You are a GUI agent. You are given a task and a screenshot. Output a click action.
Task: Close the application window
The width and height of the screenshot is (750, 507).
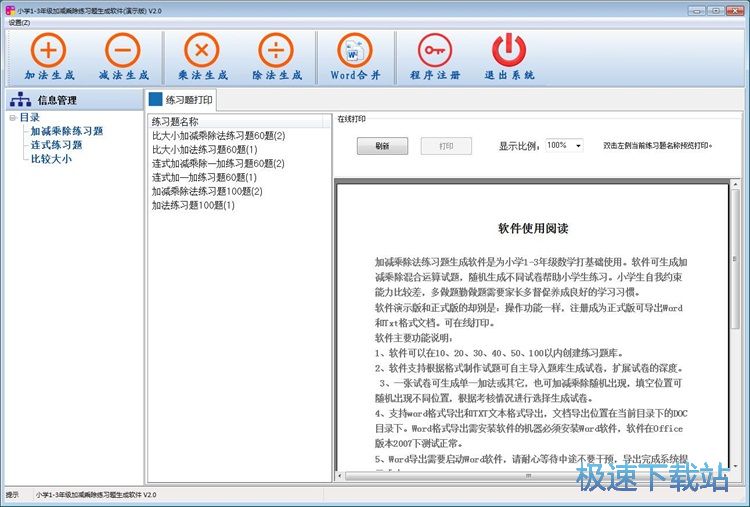click(735, 11)
